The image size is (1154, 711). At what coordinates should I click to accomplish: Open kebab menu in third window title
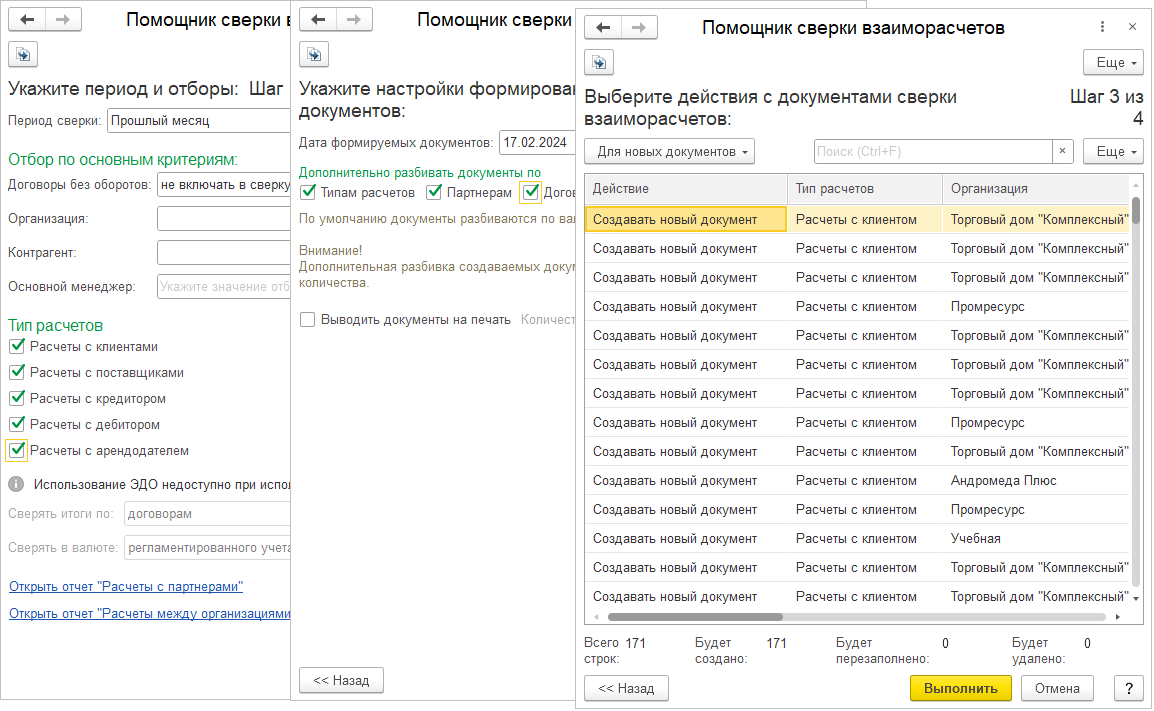[x=1102, y=28]
